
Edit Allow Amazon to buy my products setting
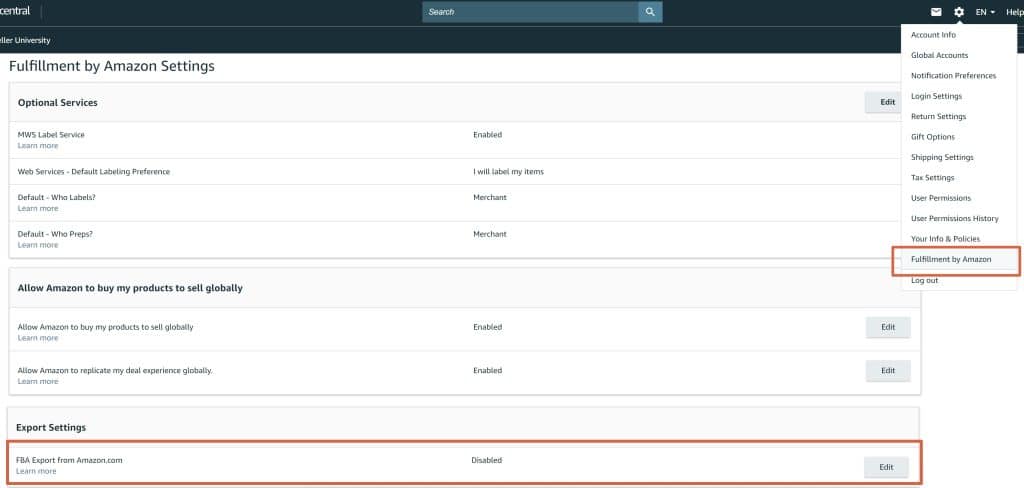tap(888, 327)
